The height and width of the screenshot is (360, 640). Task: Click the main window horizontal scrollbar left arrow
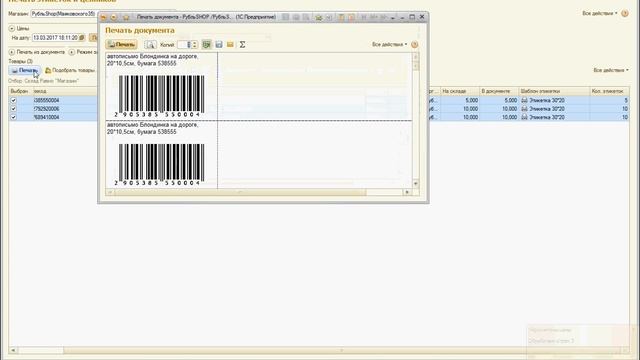coord(13,350)
